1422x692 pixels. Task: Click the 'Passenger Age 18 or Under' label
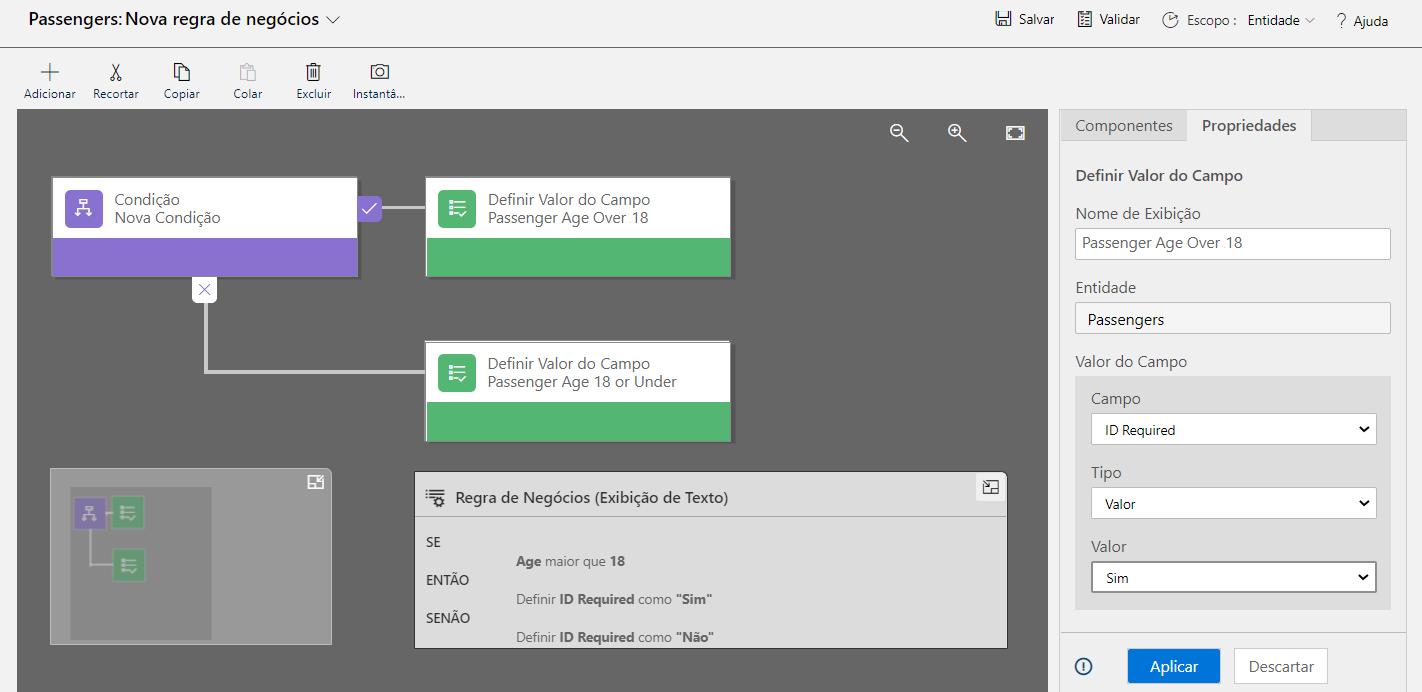point(582,382)
